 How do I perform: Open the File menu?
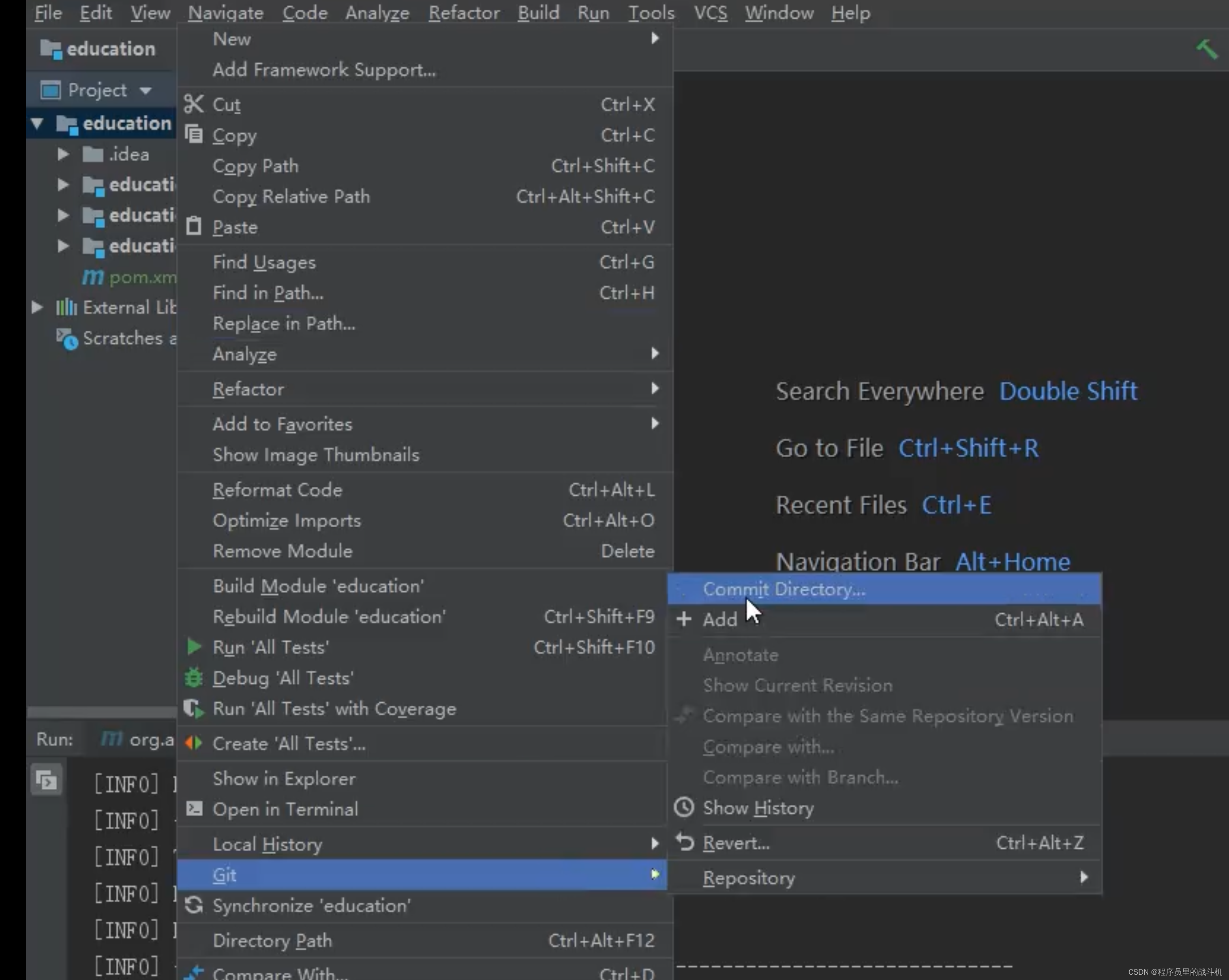(x=49, y=13)
